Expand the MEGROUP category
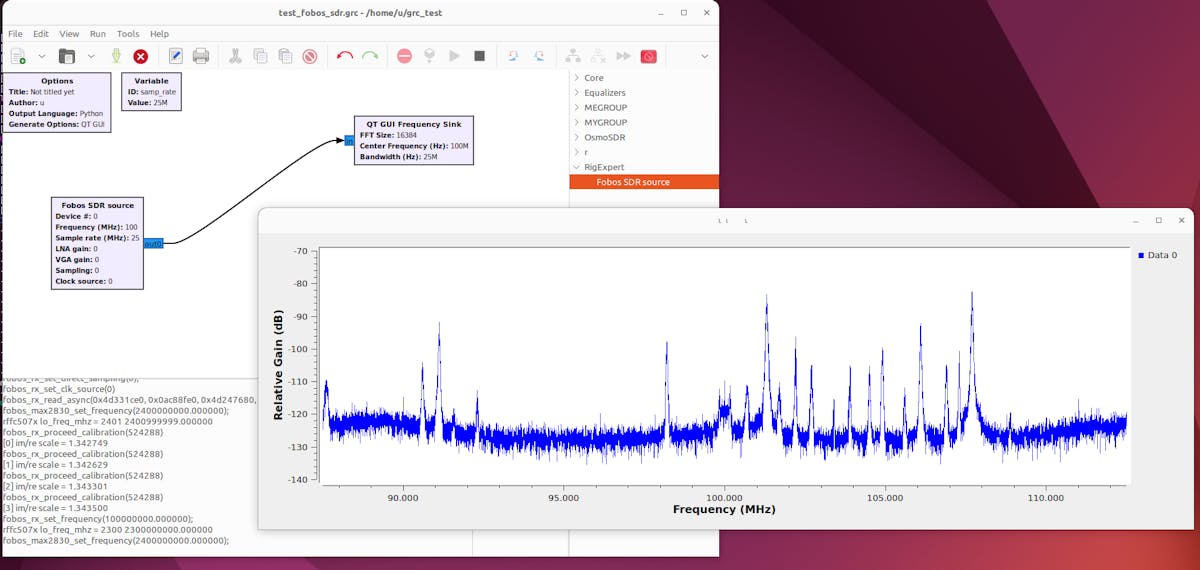This screenshot has height=570, width=1200. [577, 108]
